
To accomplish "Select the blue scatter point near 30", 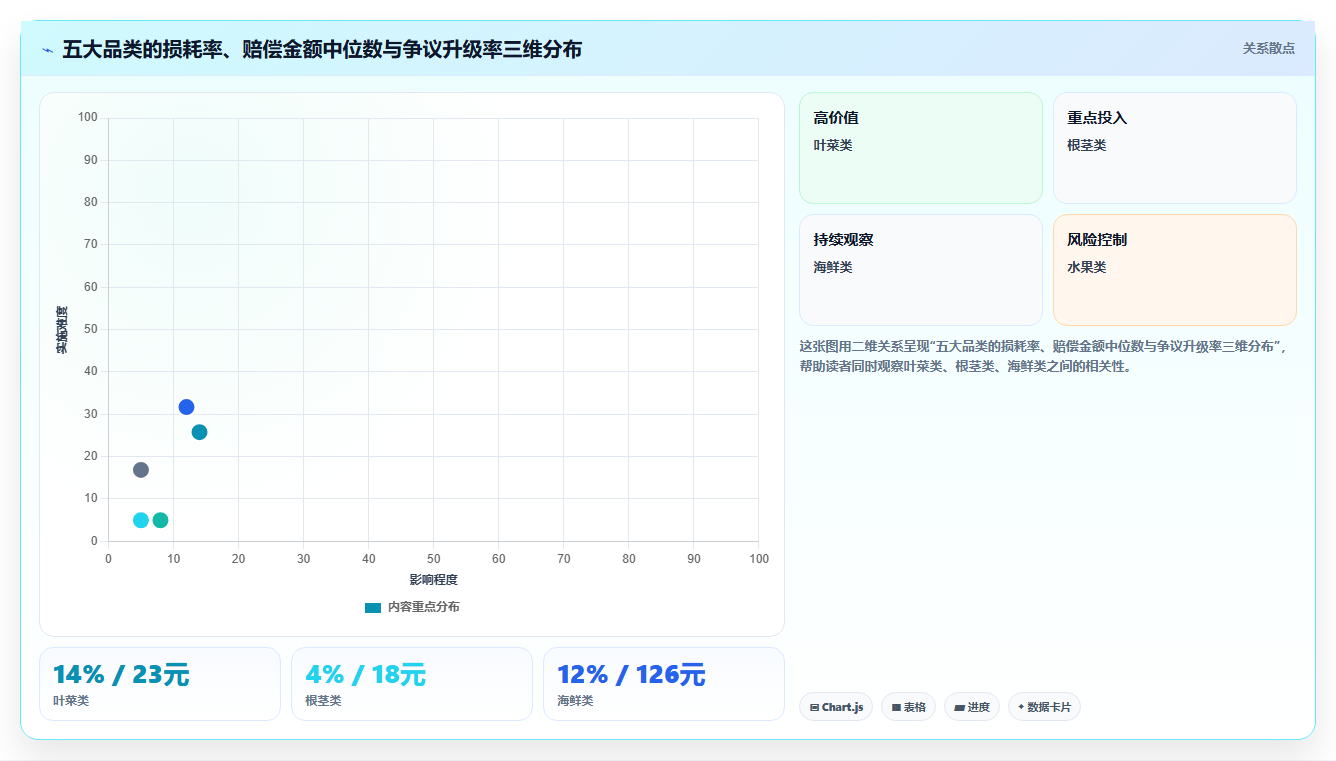I will [186, 407].
